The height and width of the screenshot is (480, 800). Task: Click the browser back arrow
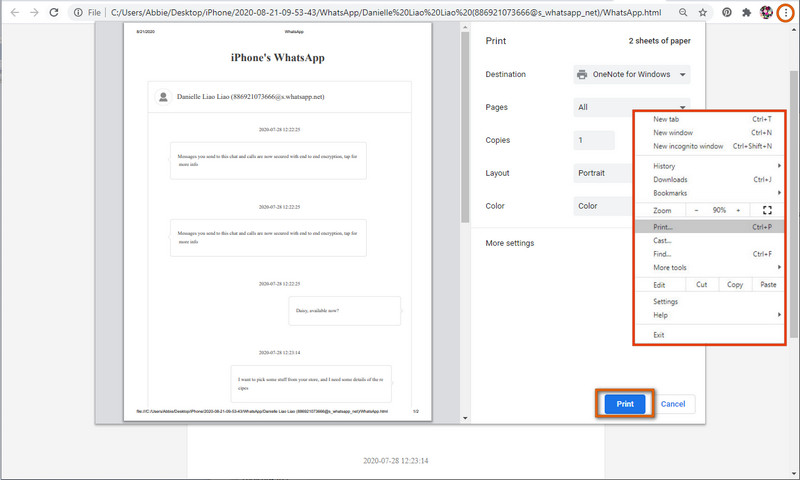(15, 12)
